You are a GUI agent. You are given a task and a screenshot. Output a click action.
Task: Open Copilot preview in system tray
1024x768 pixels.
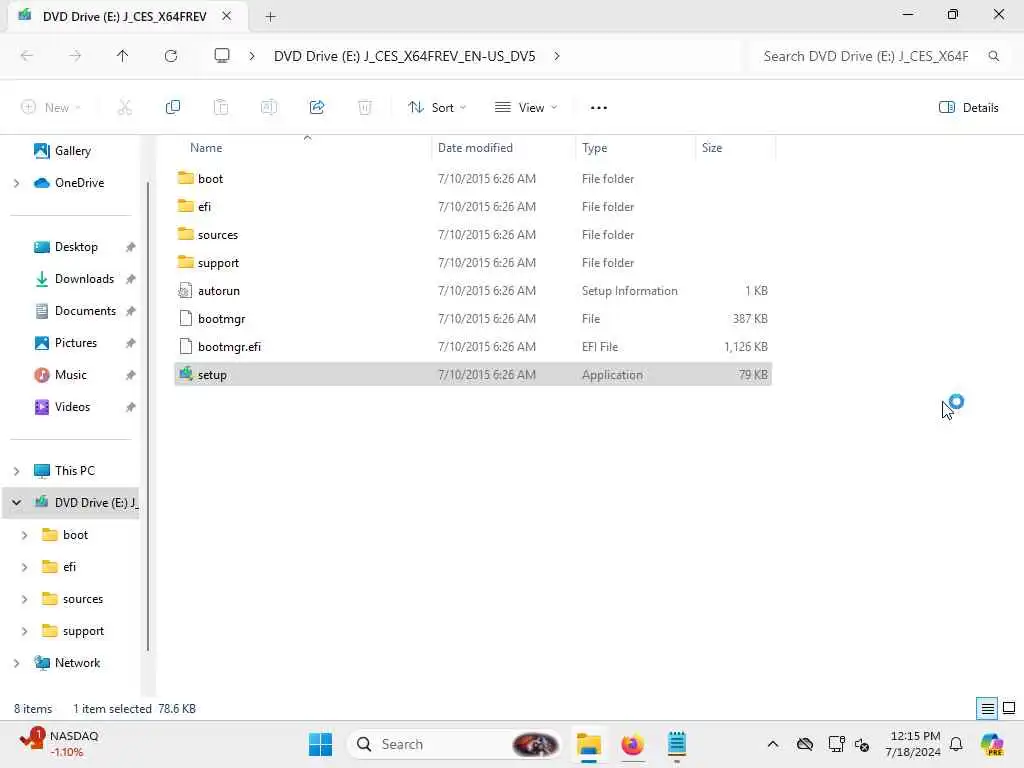[x=993, y=744]
